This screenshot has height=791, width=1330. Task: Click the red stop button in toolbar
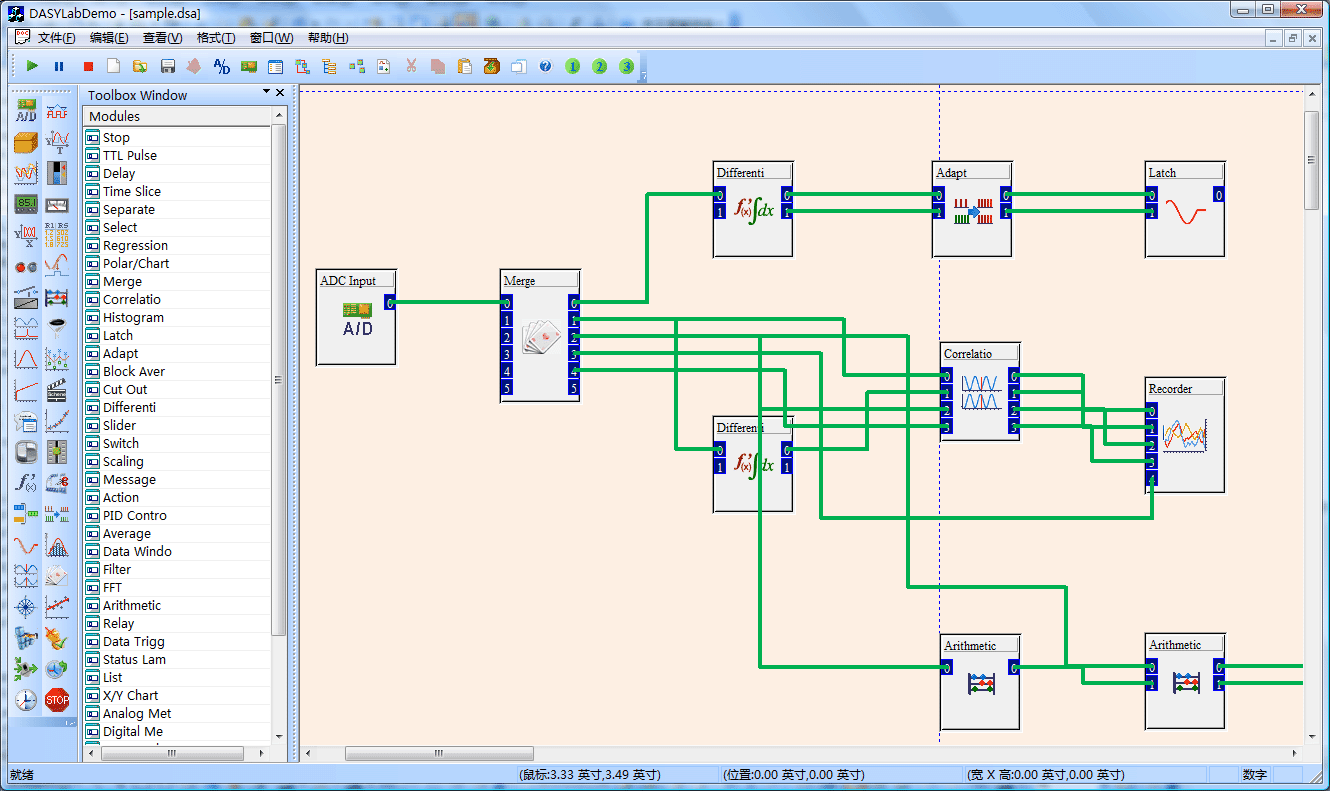[x=88, y=66]
